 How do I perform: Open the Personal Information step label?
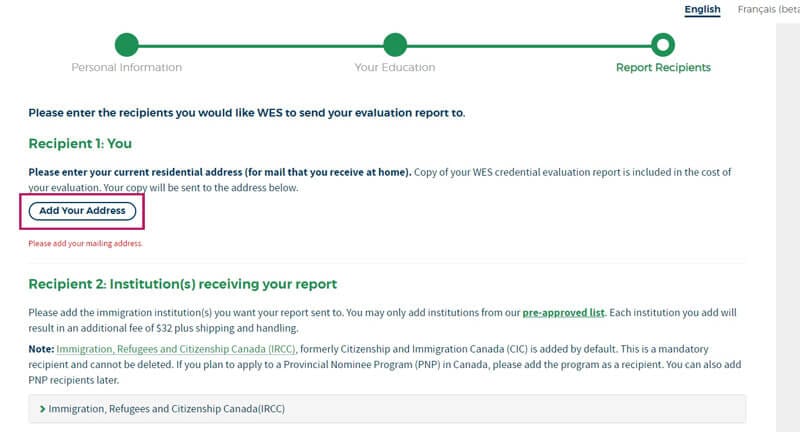point(126,68)
